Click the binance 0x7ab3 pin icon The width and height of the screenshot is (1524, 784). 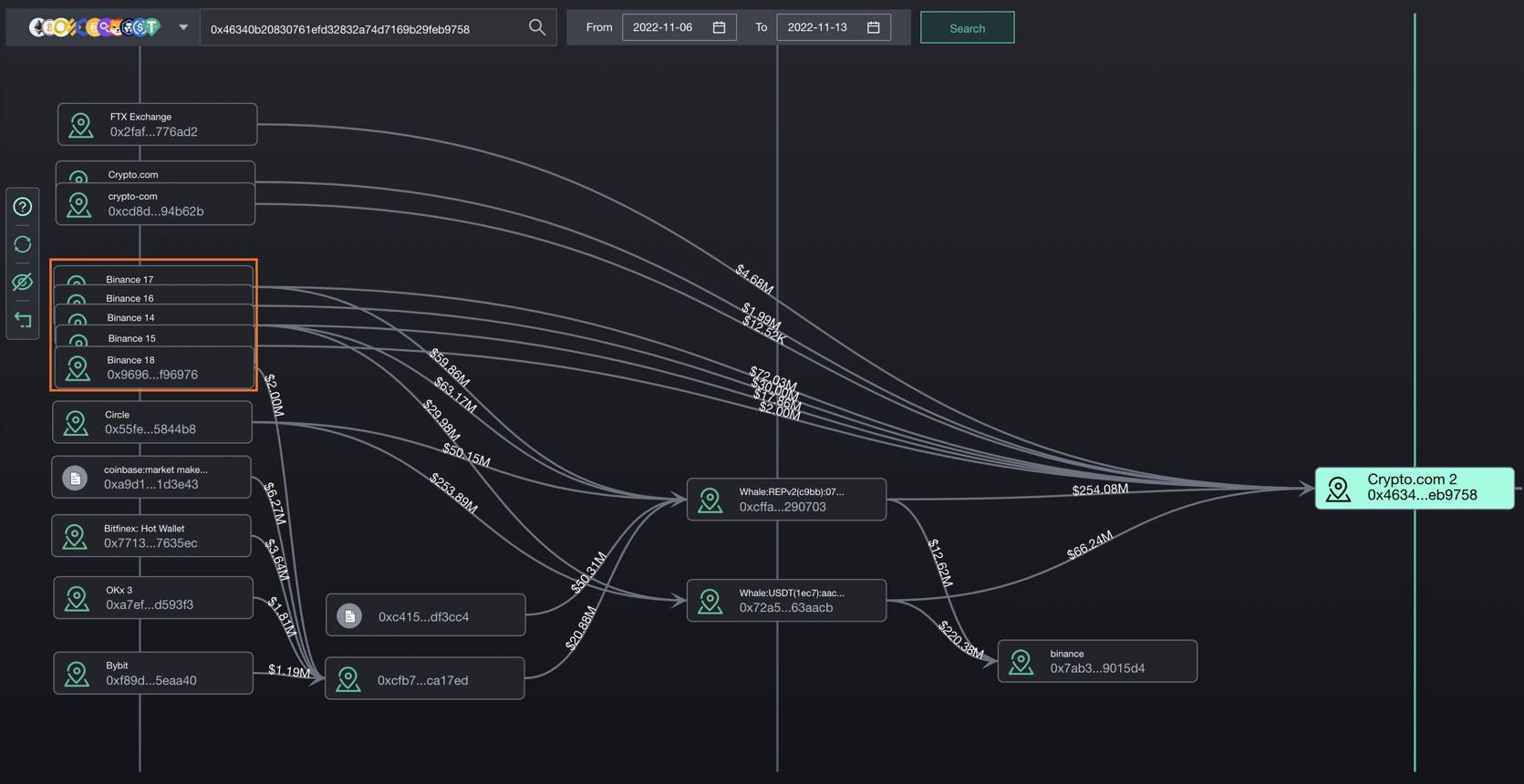(x=1021, y=662)
